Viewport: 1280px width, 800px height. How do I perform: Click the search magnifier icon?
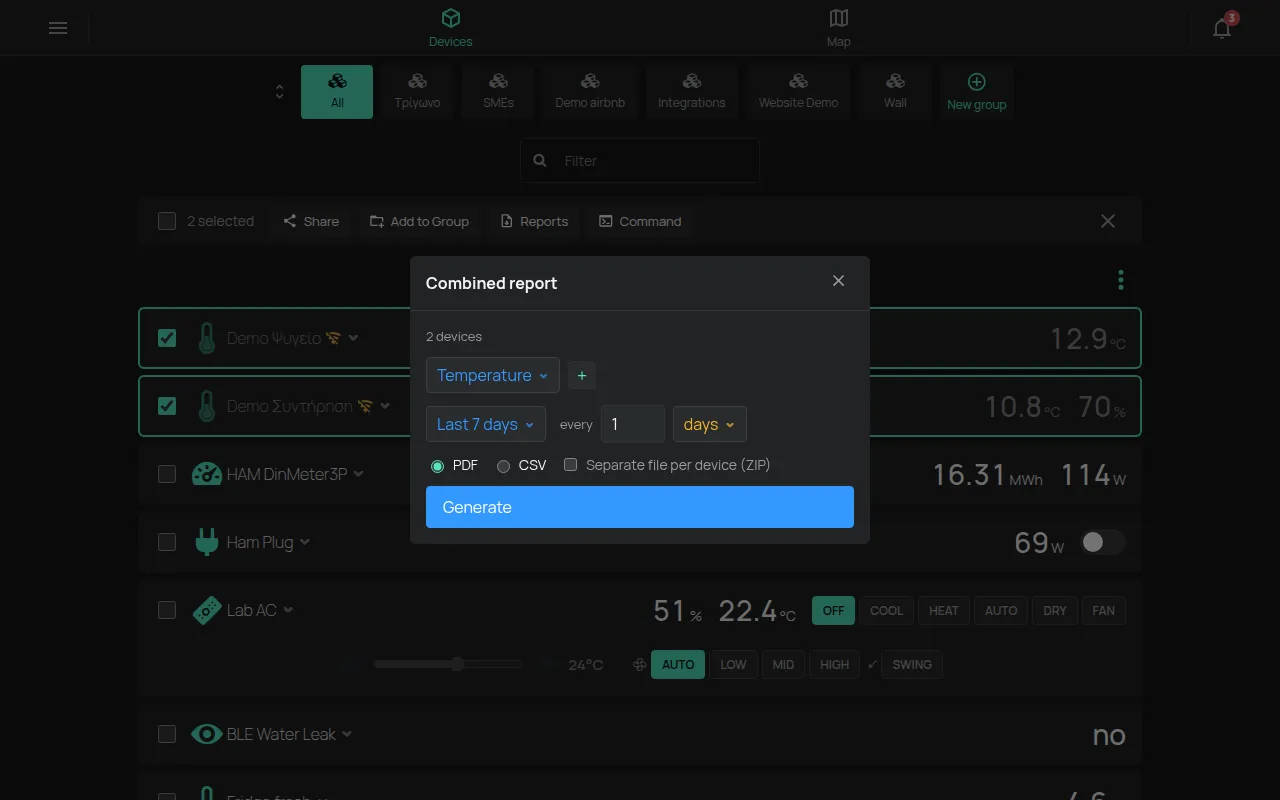pos(540,160)
